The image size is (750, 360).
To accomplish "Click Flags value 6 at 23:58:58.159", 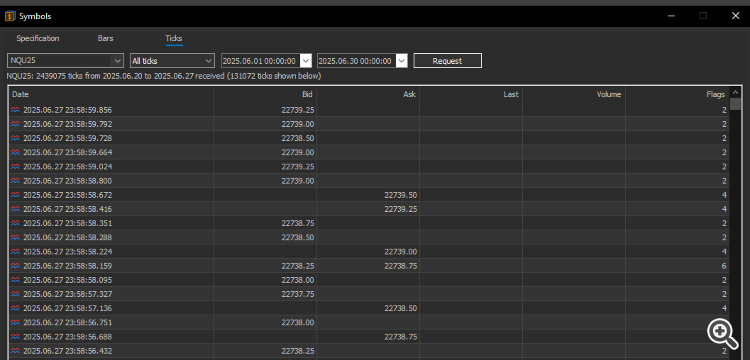I will [x=724, y=266].
